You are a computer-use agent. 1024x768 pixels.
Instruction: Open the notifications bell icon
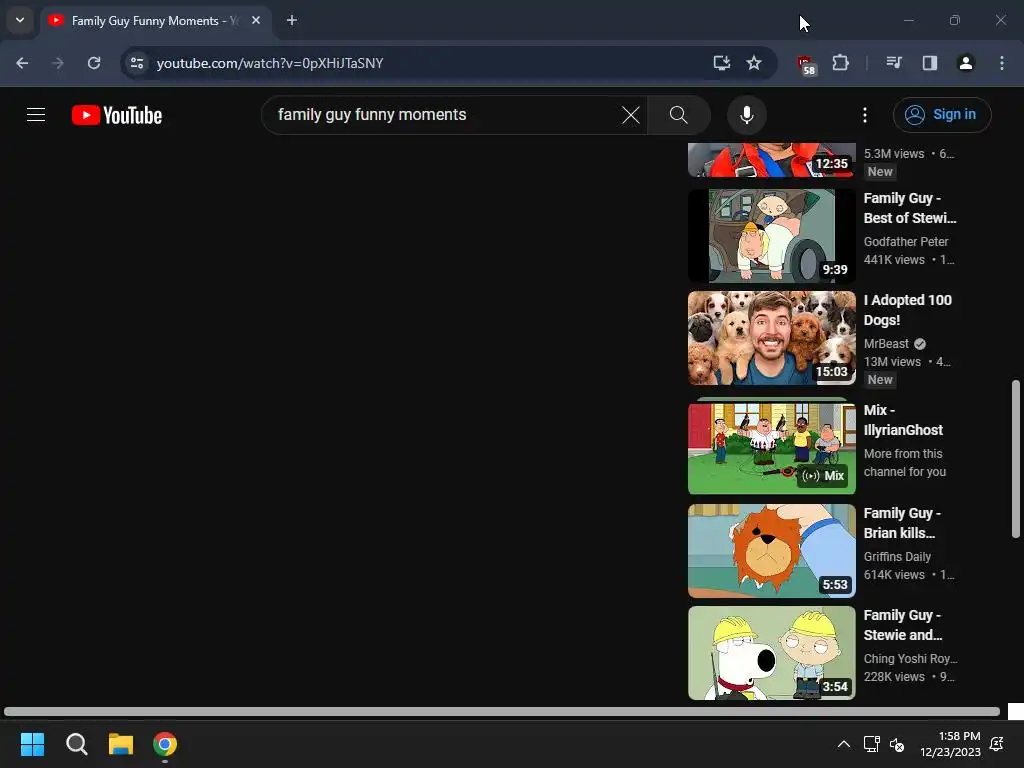(x=997, y=744)
